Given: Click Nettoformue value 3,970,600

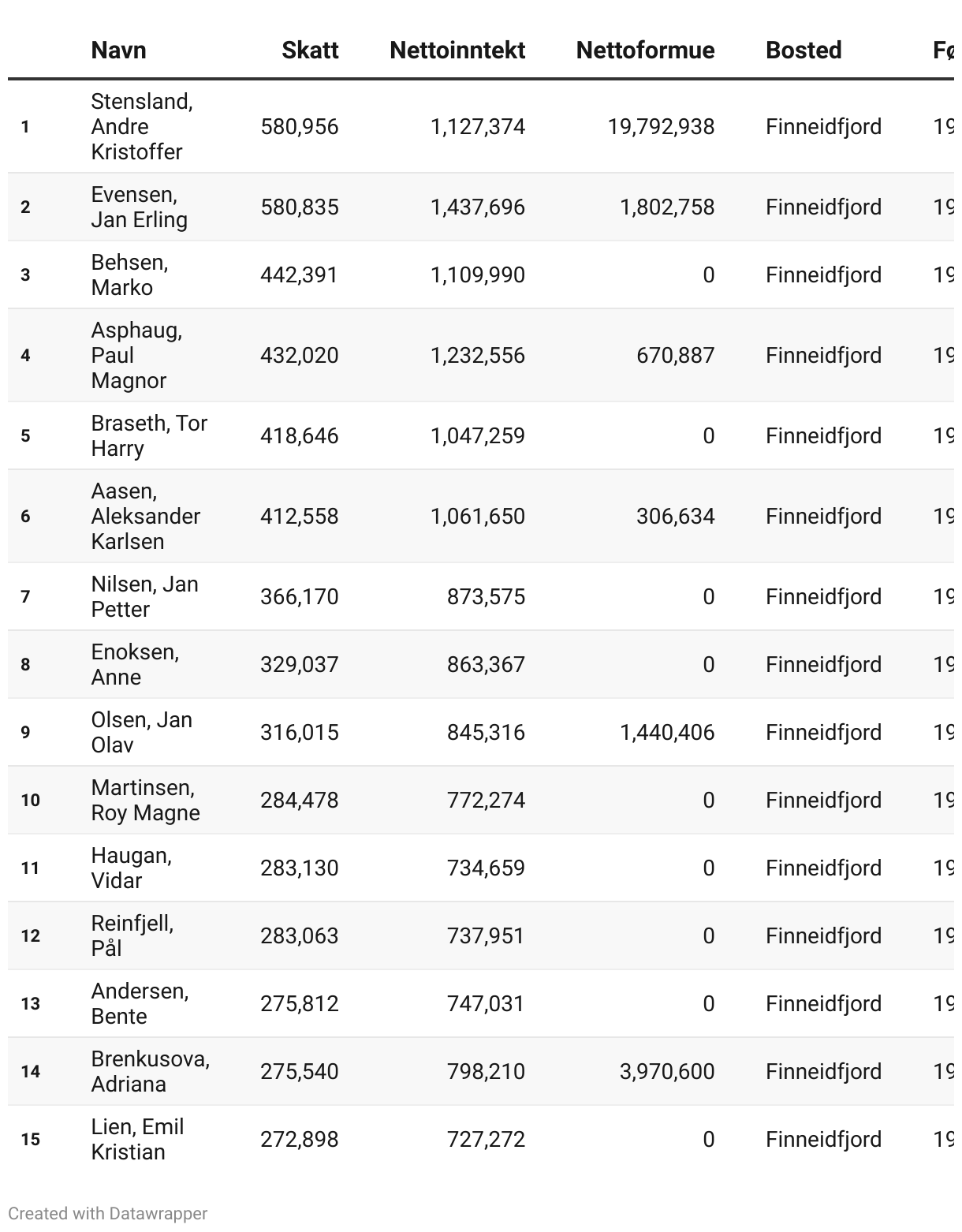Looking at the screenshot, I should click(667, 1071).
